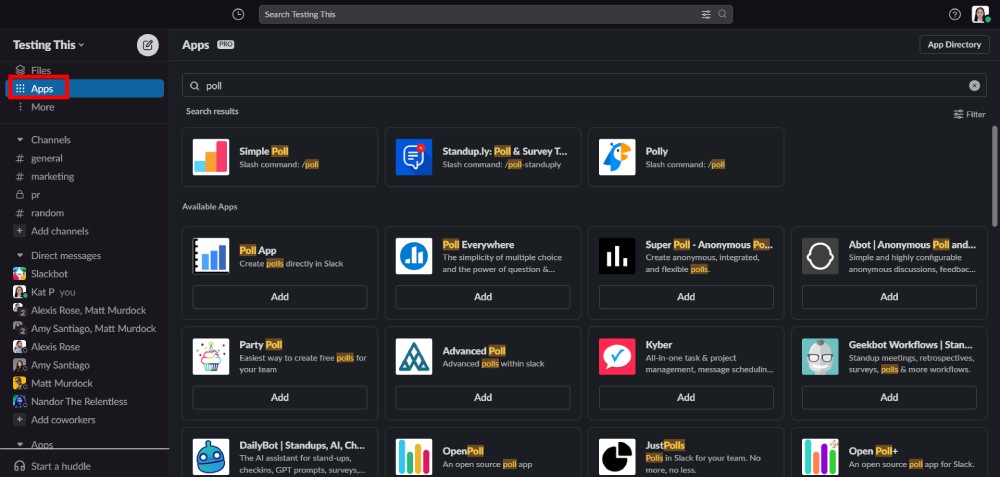Collapse the Channels section

click(x=20, y=140)
